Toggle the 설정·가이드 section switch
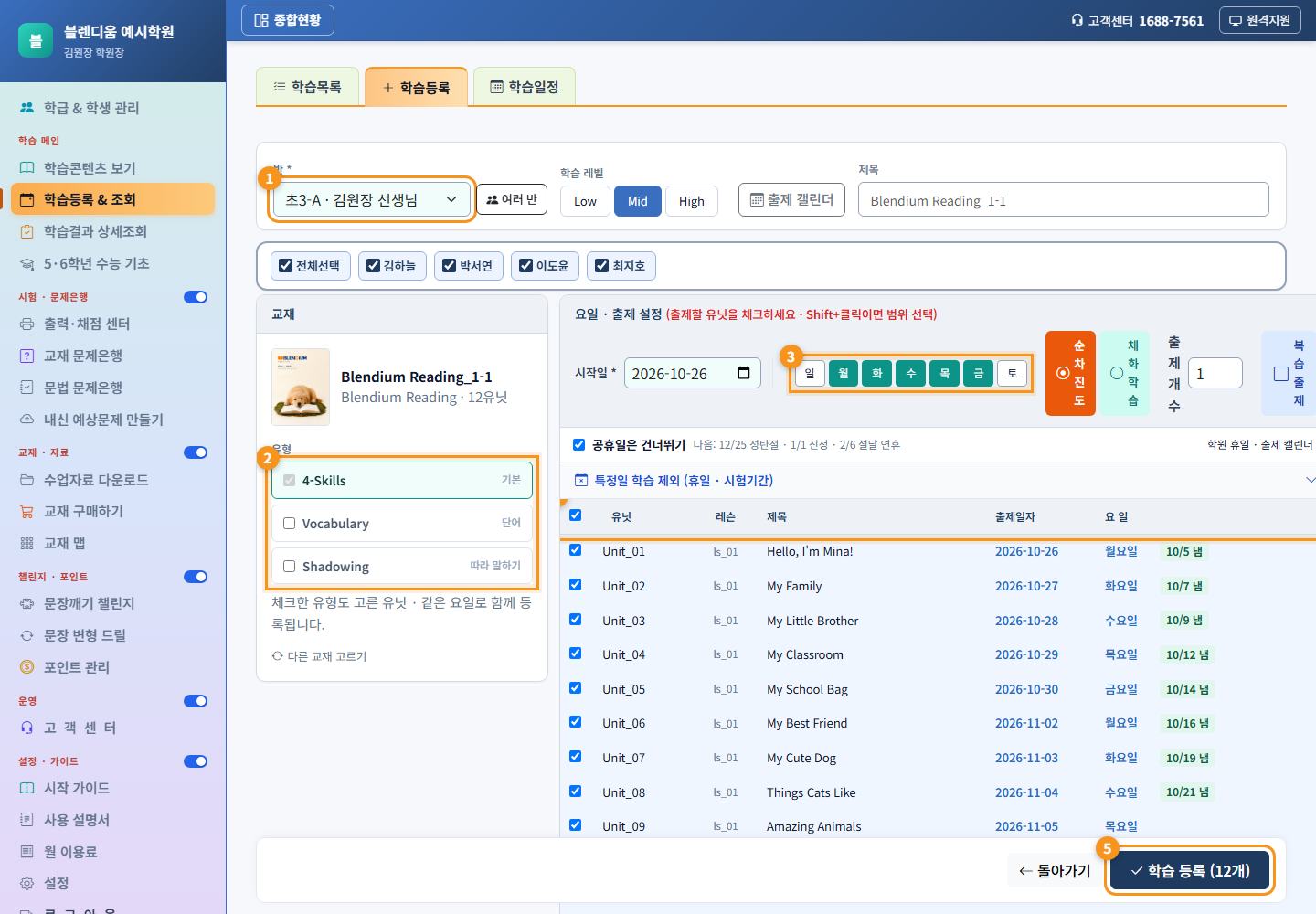 pos(196,761)
